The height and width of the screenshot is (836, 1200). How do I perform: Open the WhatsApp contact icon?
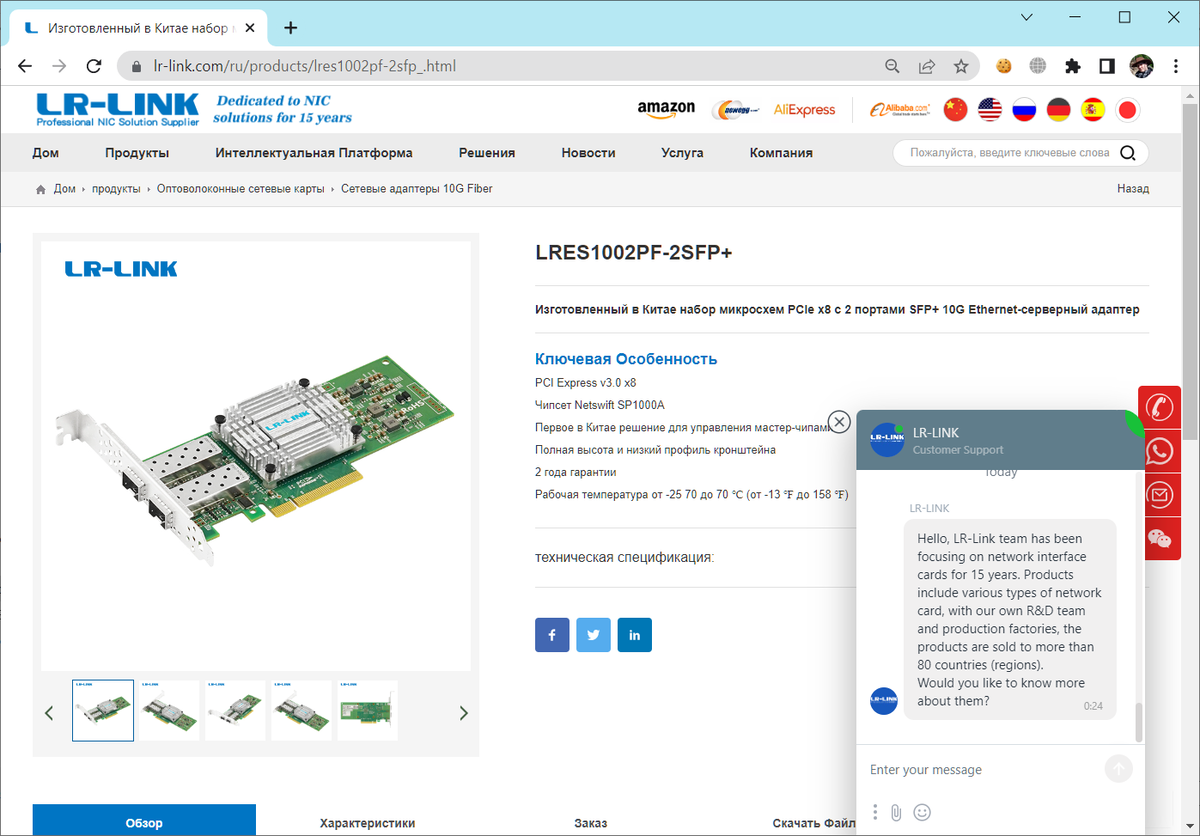point(1160,451)
